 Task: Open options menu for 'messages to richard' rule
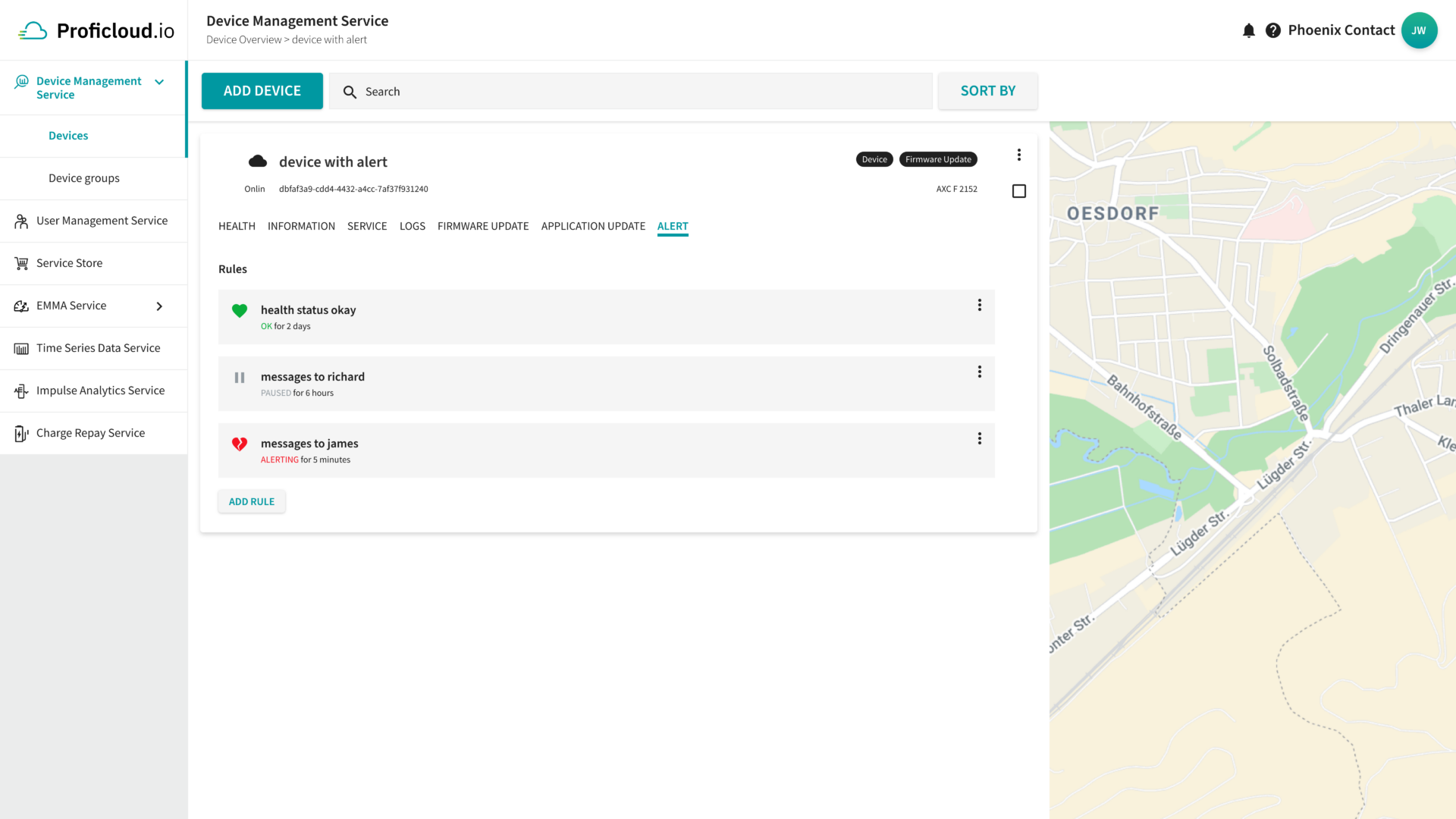click(979, 372)
